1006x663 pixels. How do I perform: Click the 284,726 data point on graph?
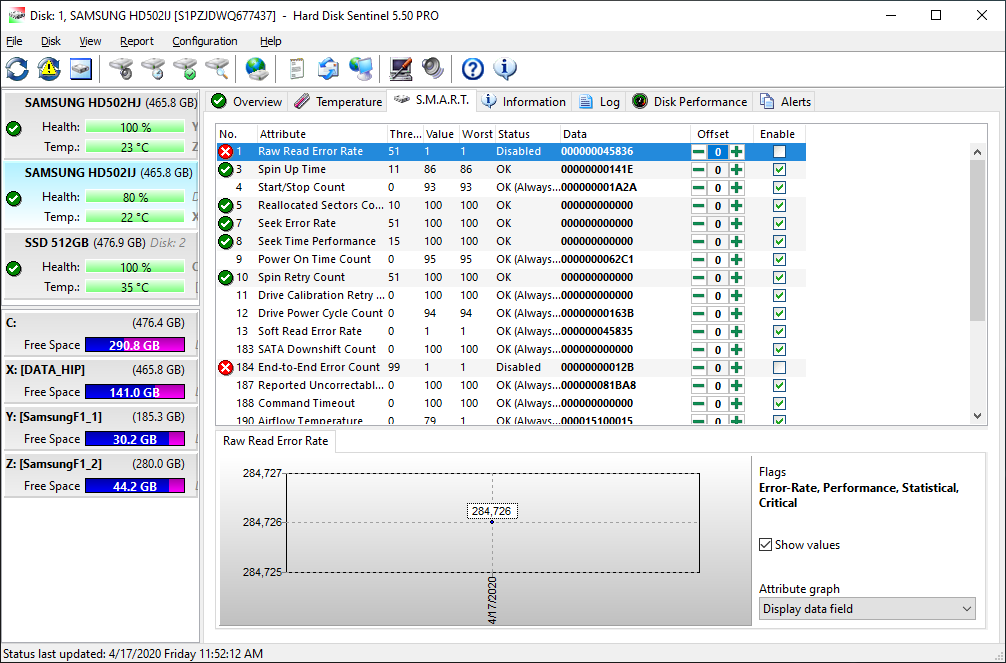point(492,522)
